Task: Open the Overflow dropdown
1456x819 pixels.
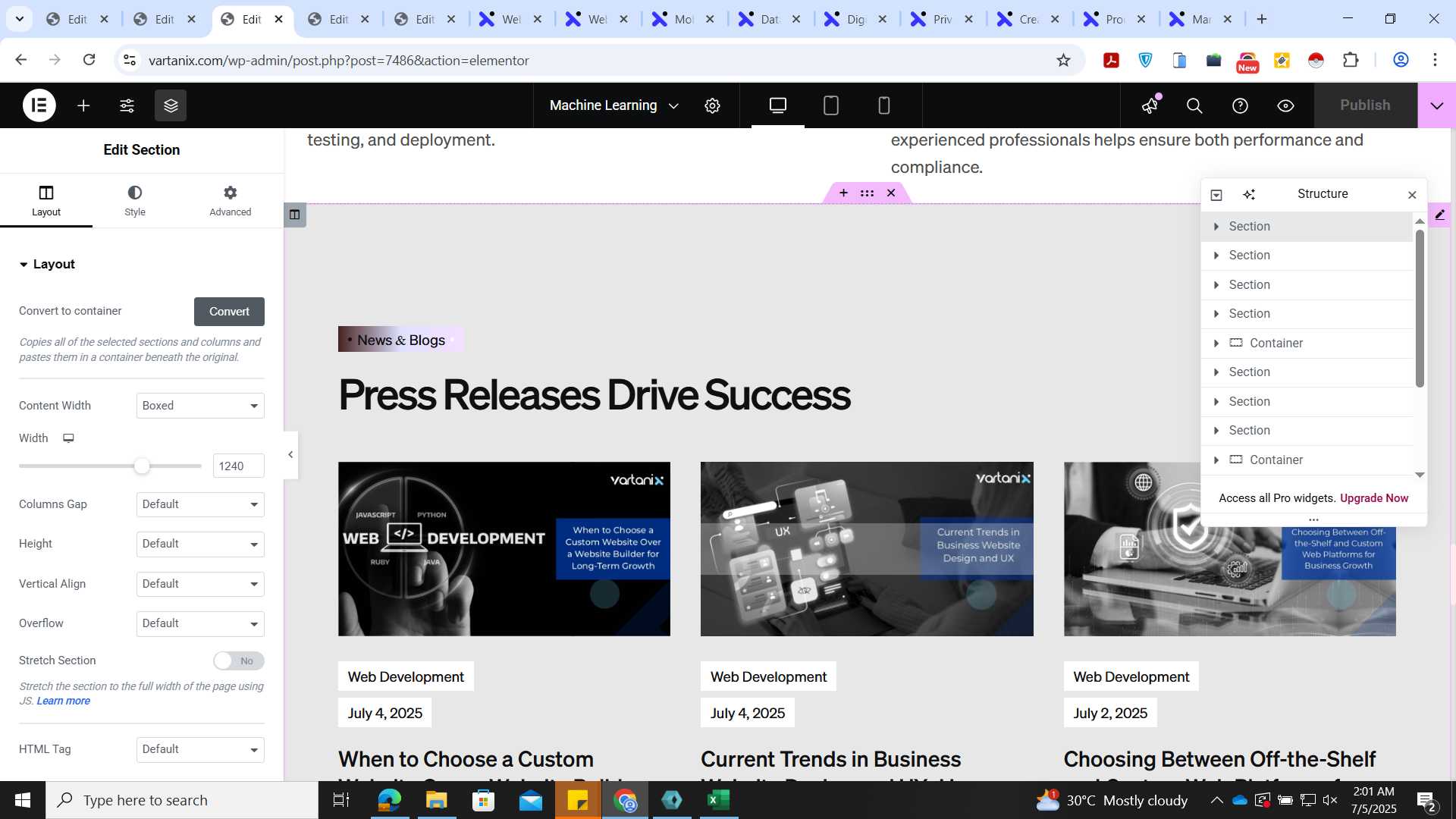Action: (200, 623)
